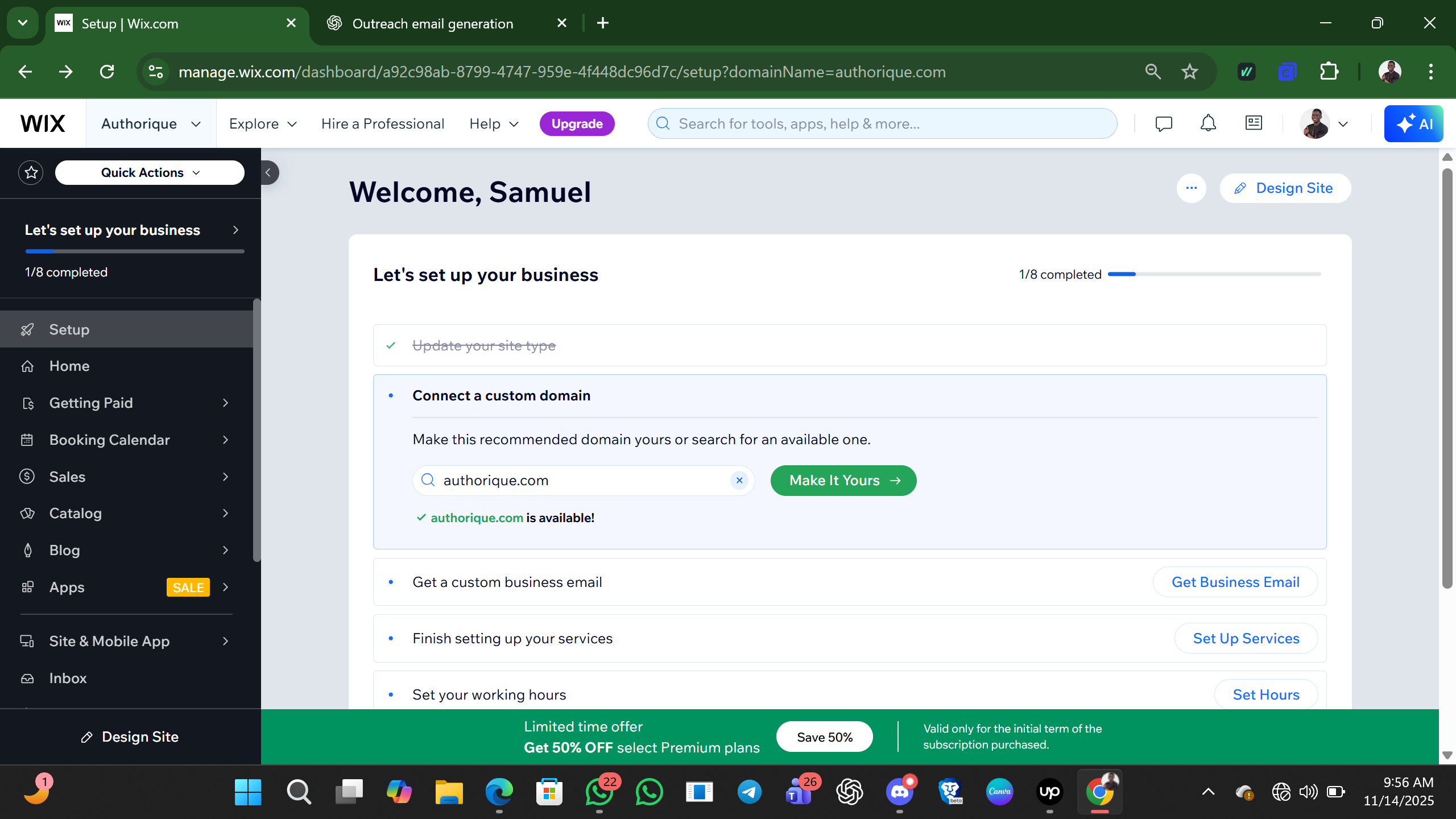The width and height of the screenshot is (1456, 819).
Task: Click the Set Hours button
Action: (1266, 694)
